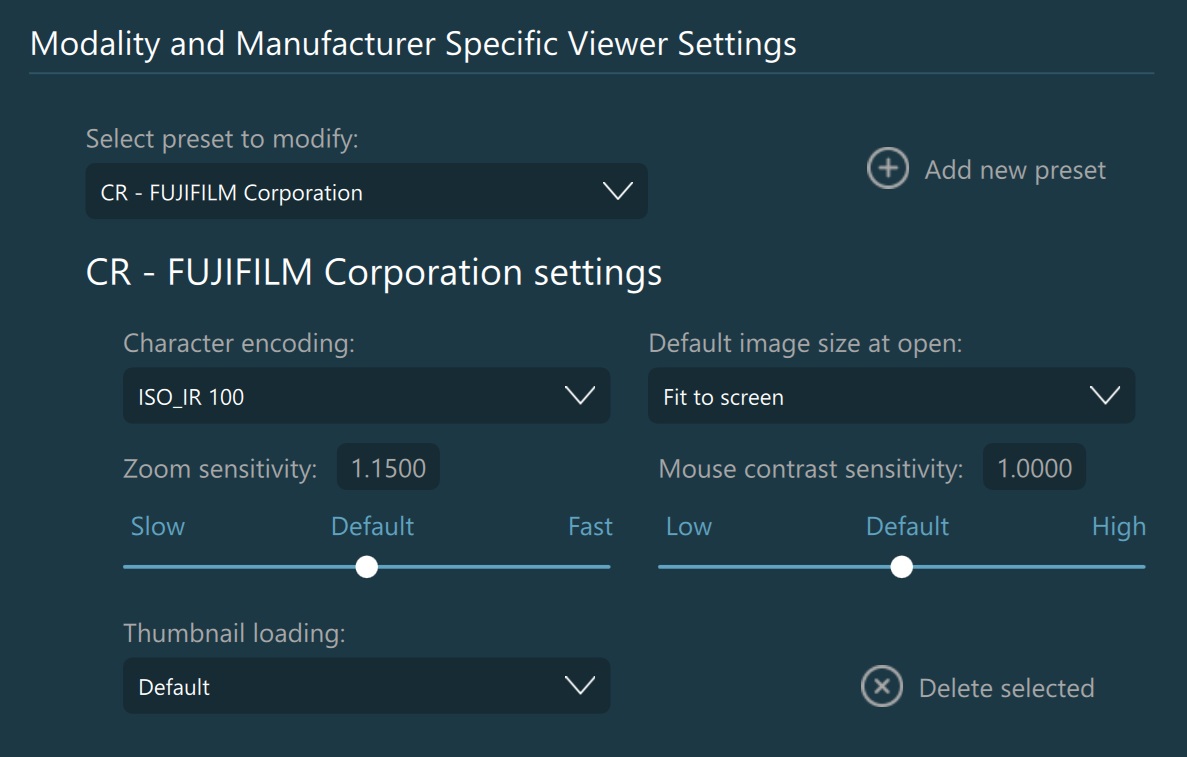Click the chevron arrow in Thumbnail loading box

(580, 686)
